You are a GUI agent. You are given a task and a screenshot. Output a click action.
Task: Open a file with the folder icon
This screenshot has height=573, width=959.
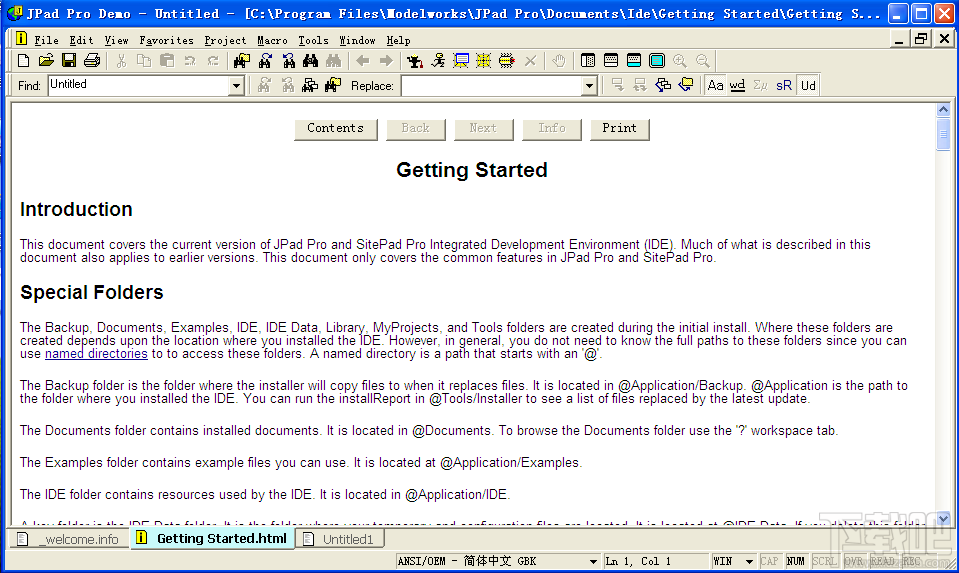click(x=46, y=61)
